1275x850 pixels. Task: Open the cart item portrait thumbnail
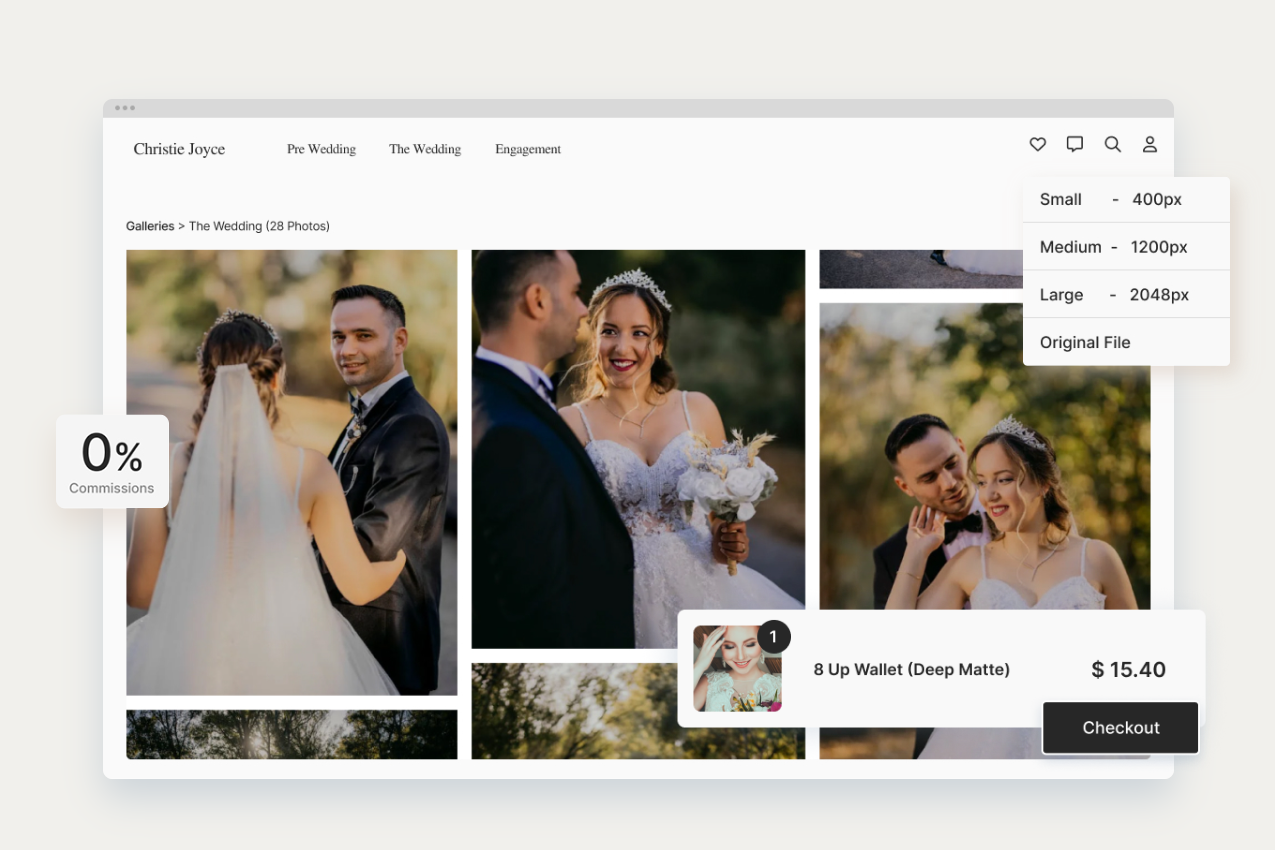(737, 669)
